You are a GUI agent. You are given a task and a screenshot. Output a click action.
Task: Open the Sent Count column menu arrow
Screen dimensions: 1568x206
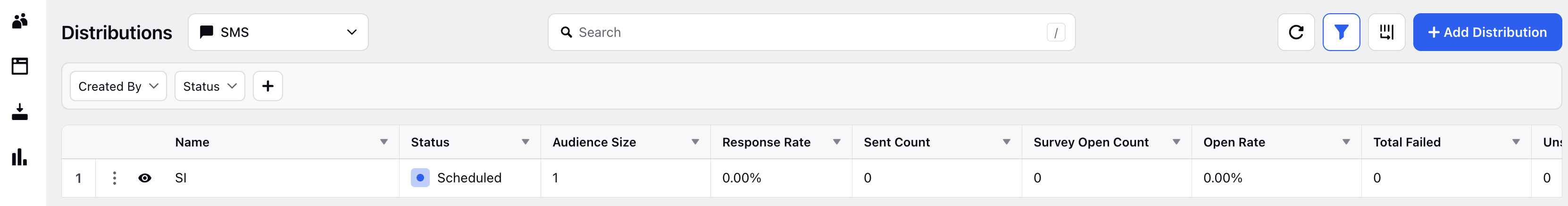1007,142
